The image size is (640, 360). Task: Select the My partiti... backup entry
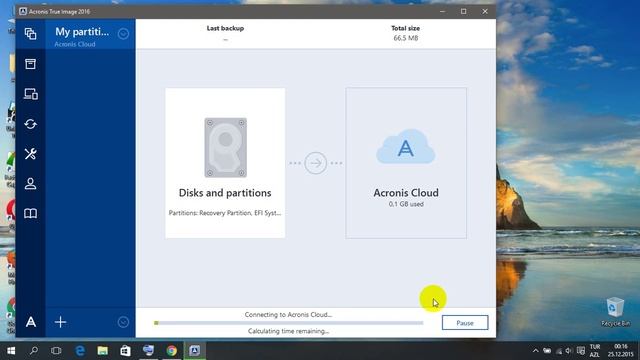(90, 34)
